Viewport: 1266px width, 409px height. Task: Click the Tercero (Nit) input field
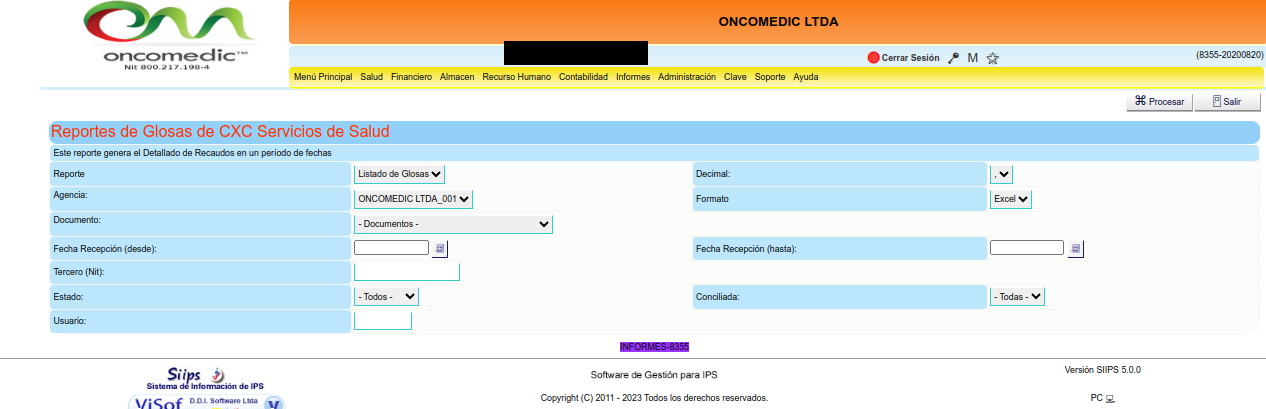coord(406,272)
